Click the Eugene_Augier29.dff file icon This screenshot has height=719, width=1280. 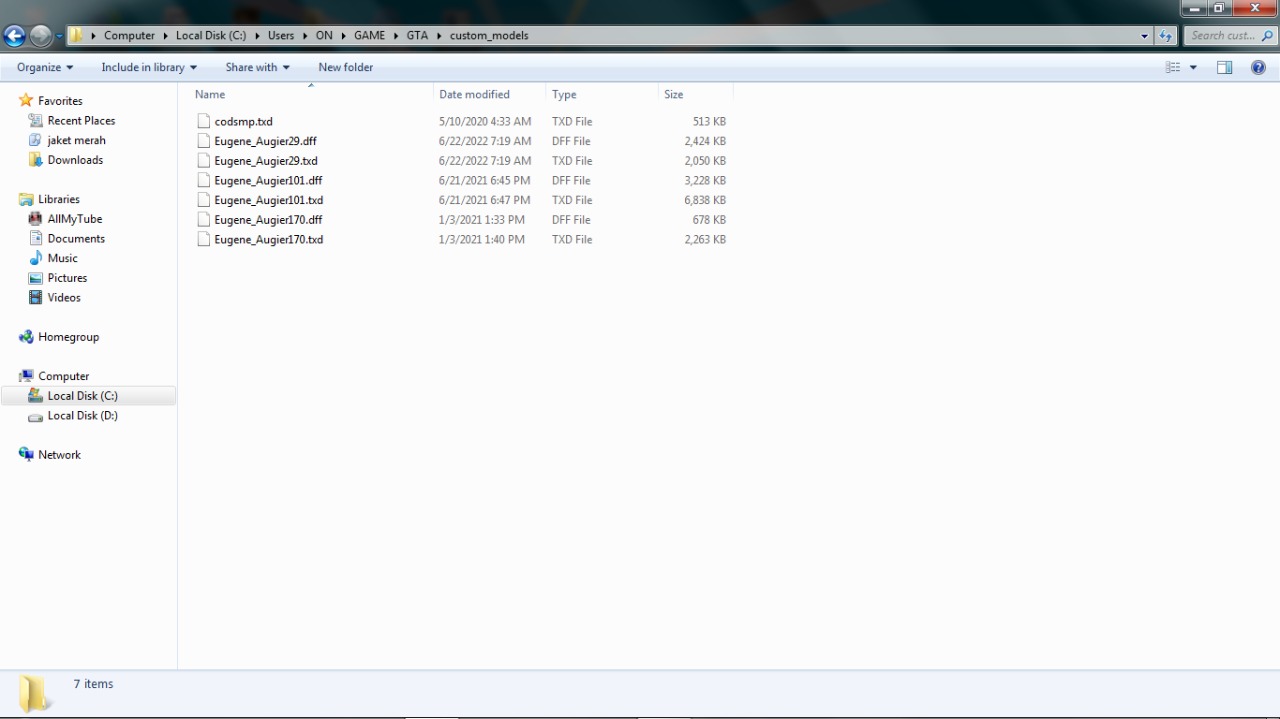(x=204, y=141)
